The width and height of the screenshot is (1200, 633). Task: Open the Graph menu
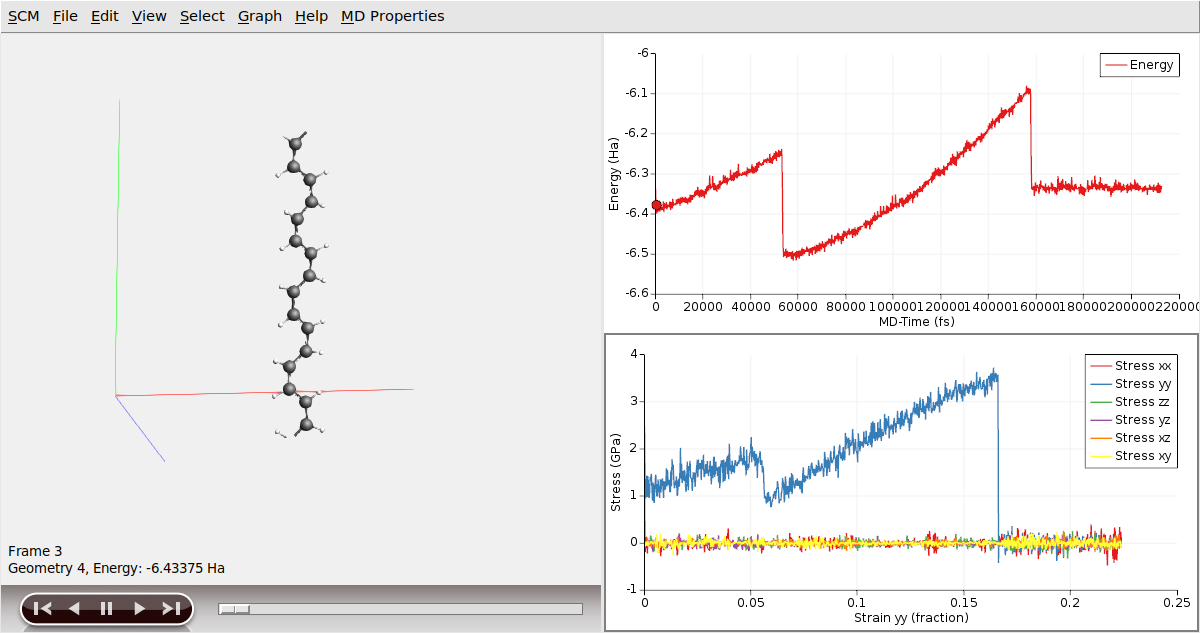point(260,16)
